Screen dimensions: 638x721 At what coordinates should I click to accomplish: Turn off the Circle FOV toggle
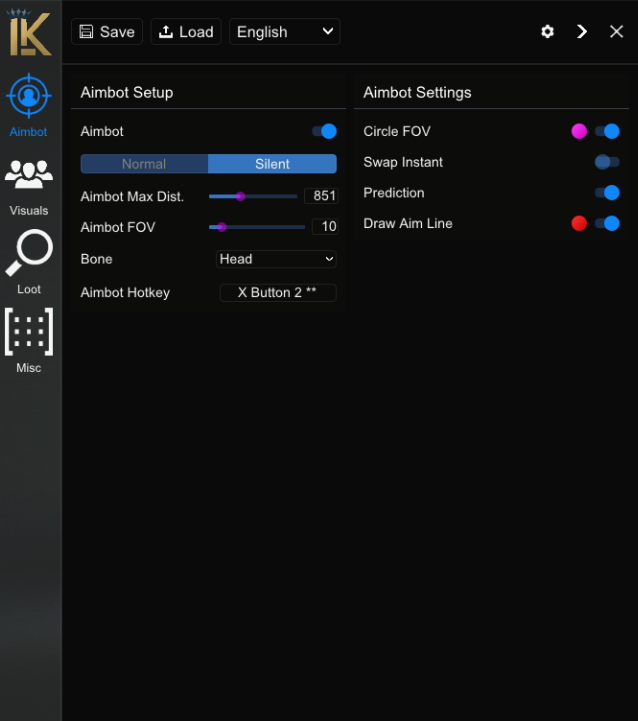click(x=607, y=131)
